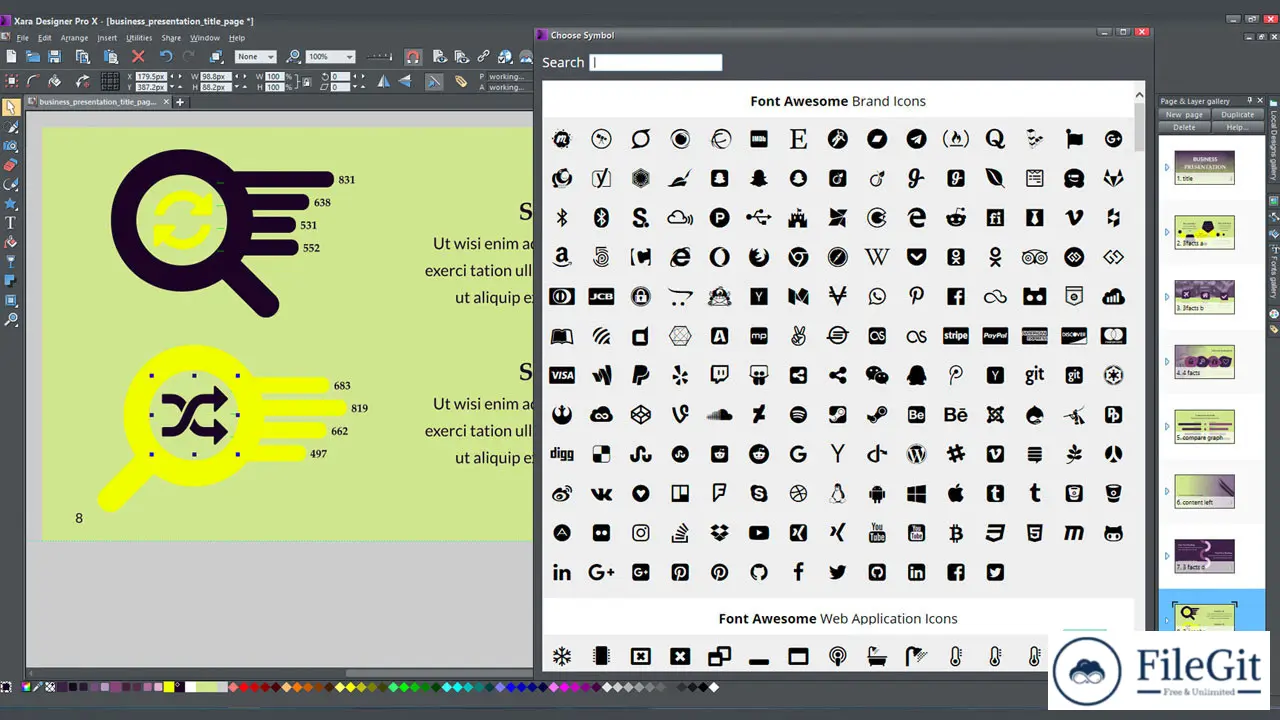Click the Help... button in Page gallery
The height and width of the screenshot is (720, 1280).
tap(1237, 127)
